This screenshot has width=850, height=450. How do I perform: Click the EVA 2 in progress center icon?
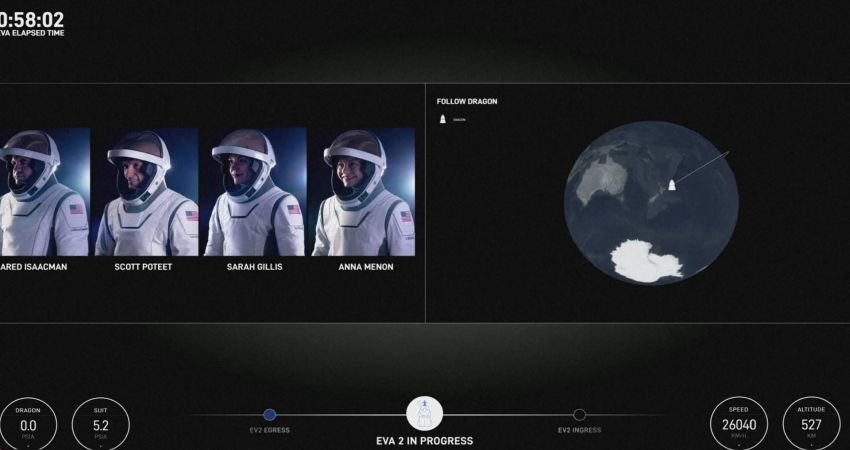coord(424,414)
